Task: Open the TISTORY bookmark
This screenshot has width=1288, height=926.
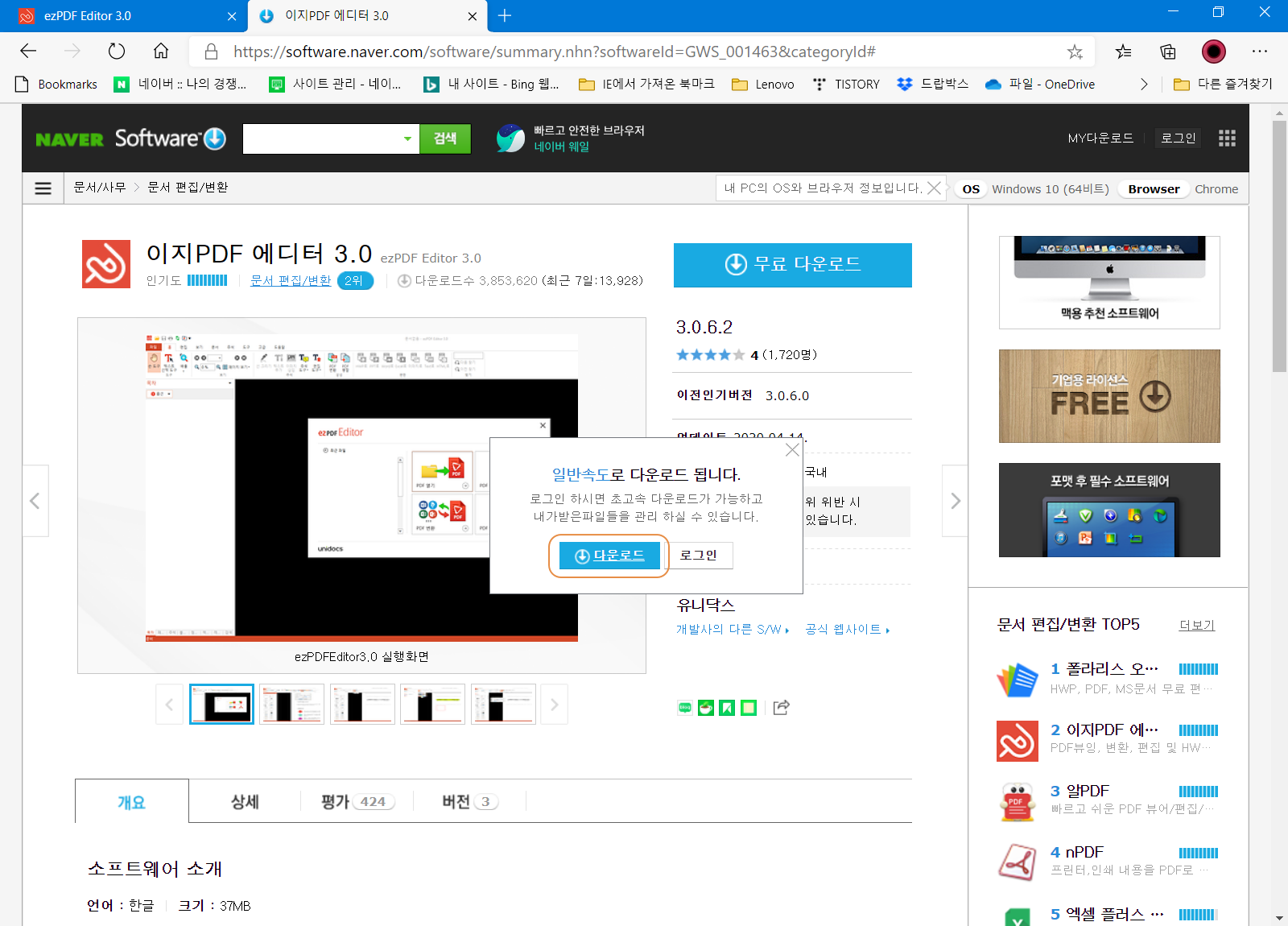Action: point(845,84)
